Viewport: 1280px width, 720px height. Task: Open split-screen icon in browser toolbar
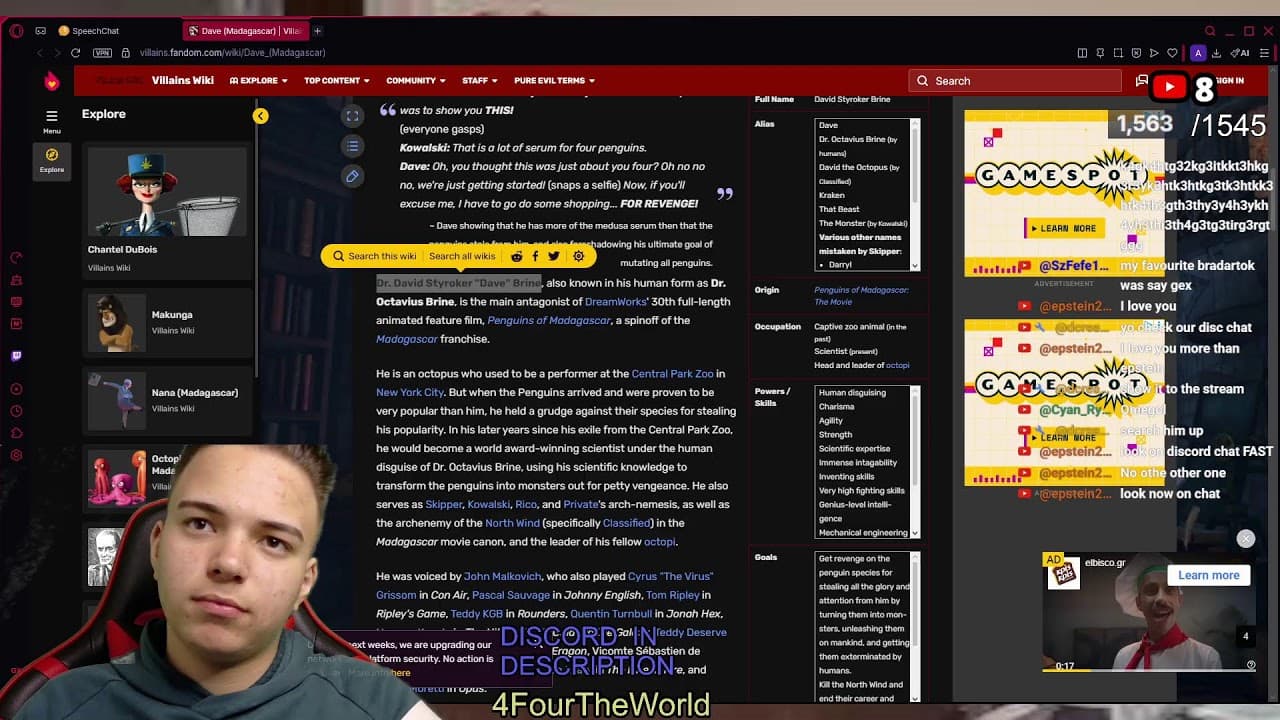click(1082, 52)
